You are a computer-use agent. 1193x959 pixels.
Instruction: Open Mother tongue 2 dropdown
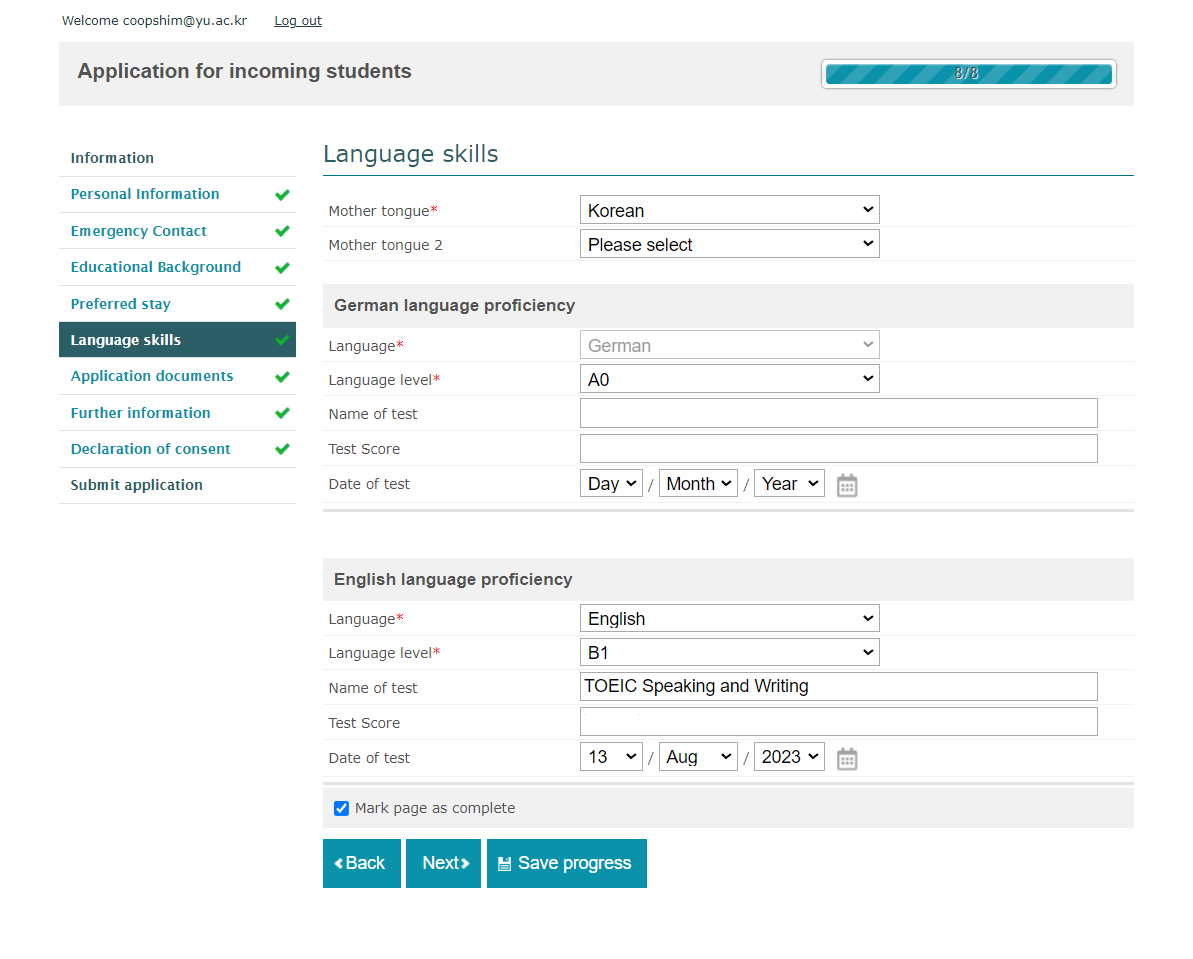pyautogui.click(x=730, y=244)
